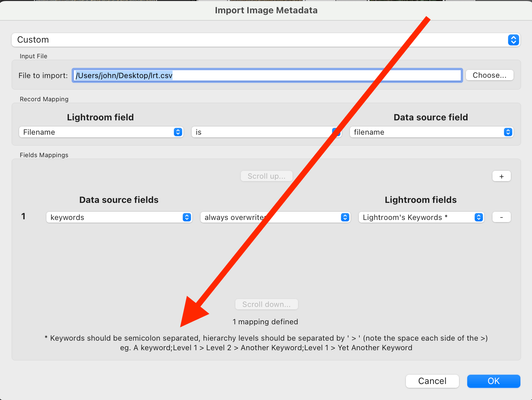Open the 'is' comparison dropdown
Viewport: 532px width, 400px height.
(266, 132)
